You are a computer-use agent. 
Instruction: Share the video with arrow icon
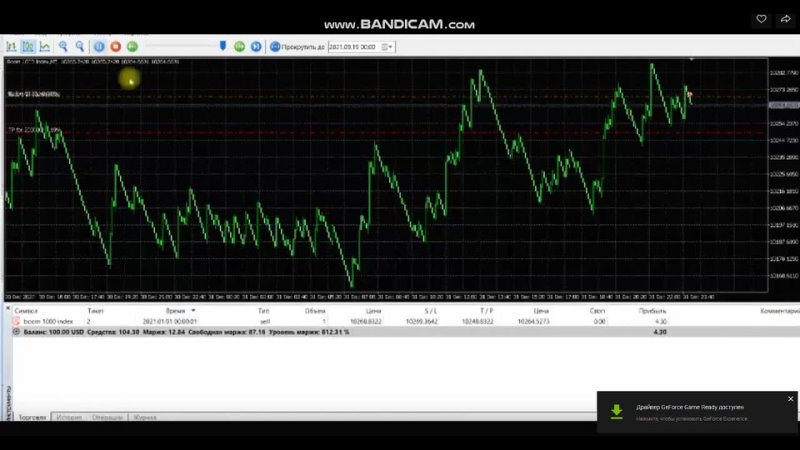click(785, 19)
